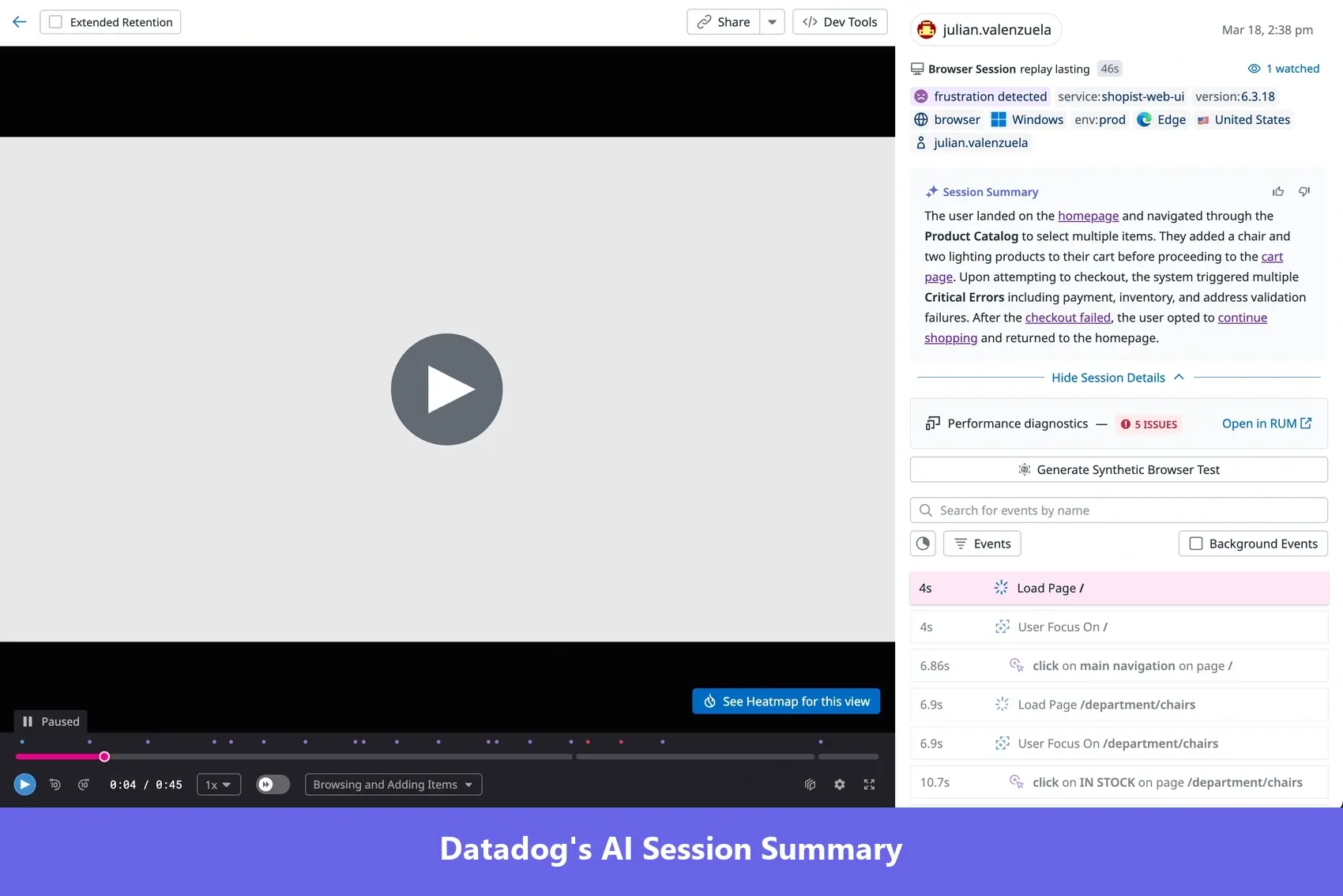
Task: Click the julian.valenzuela user avatar
Action: 927,30
